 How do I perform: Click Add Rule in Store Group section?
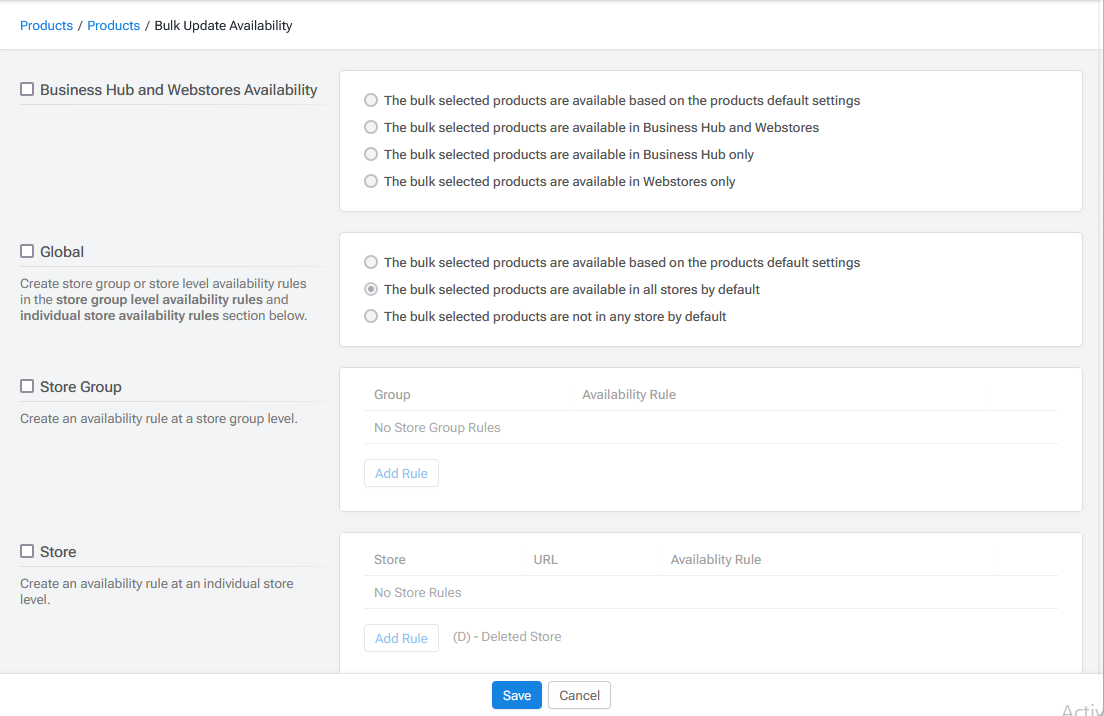click(401, 473)
